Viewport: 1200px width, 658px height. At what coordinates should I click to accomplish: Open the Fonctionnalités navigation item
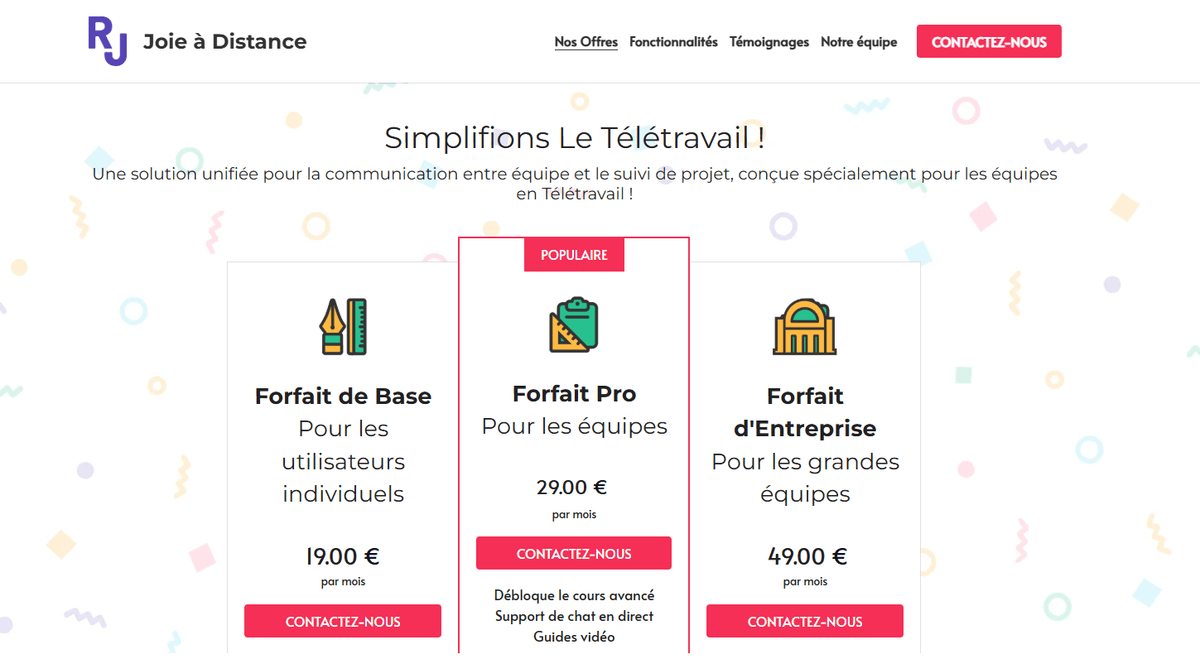pyautogui.click(x=673, y=42)
